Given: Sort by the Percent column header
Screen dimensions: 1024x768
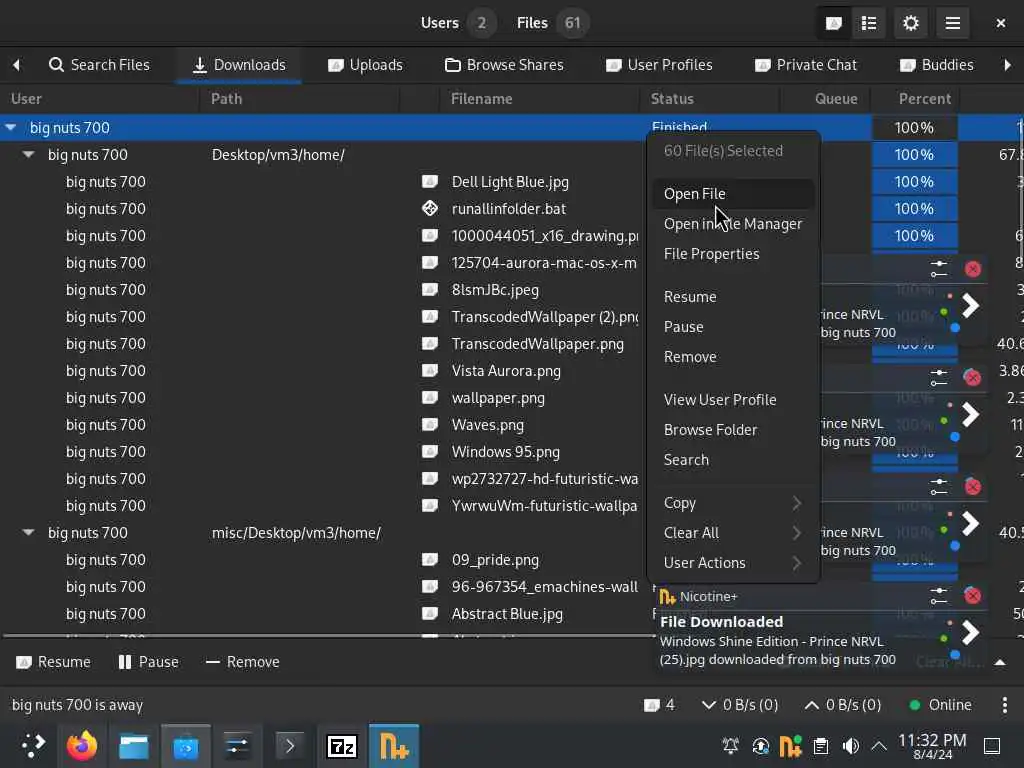Looking at the screenshot, I should click(x=914, y=99).
